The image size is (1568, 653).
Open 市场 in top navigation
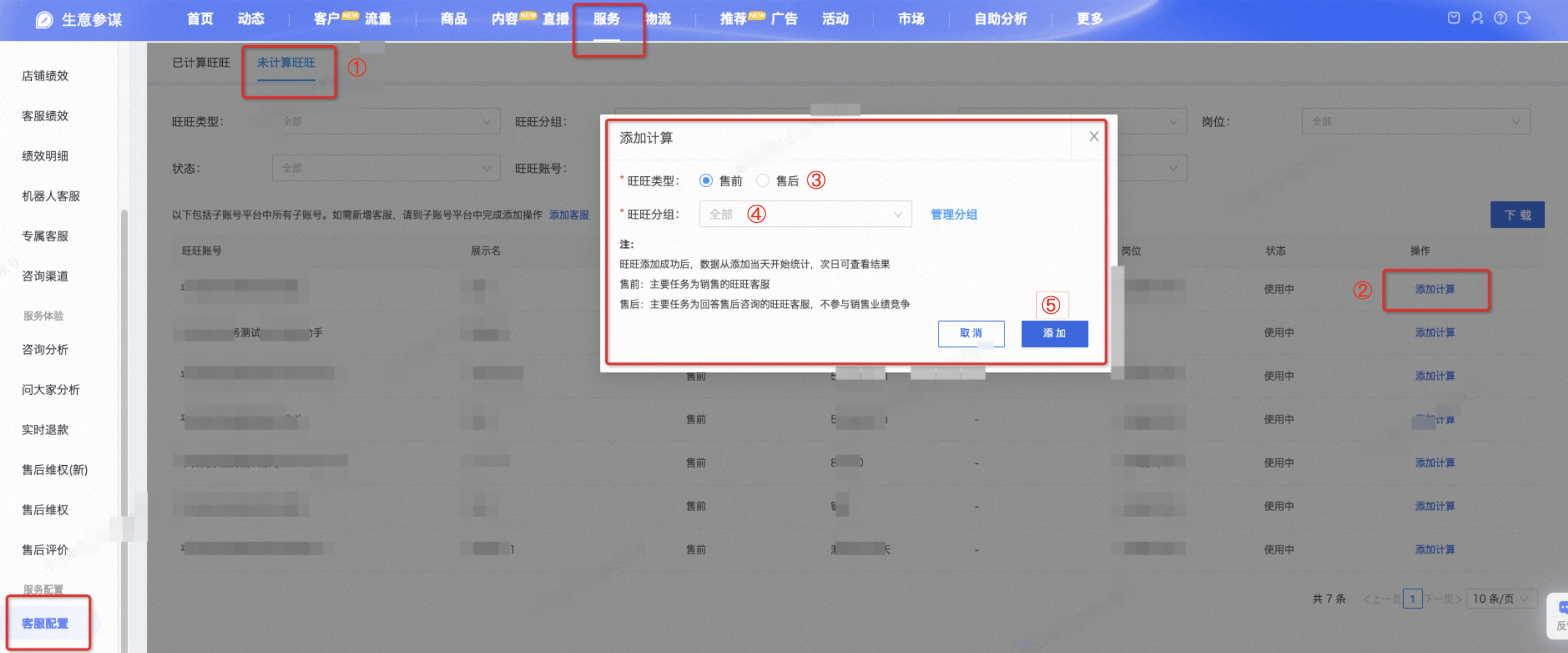point(911,19)
